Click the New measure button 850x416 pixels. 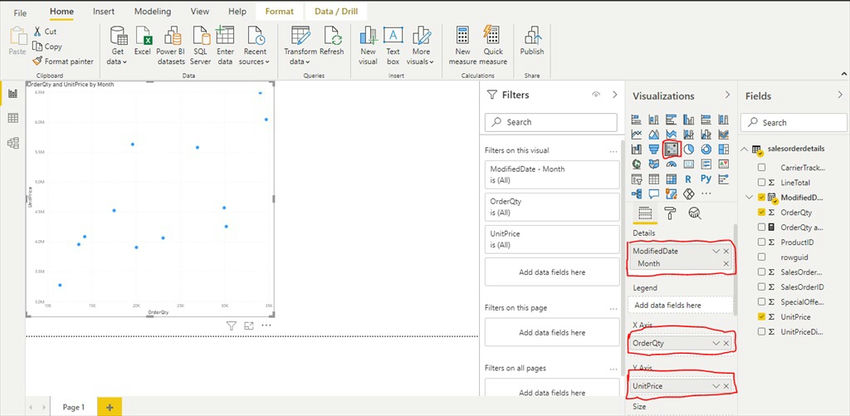point(462,45)
